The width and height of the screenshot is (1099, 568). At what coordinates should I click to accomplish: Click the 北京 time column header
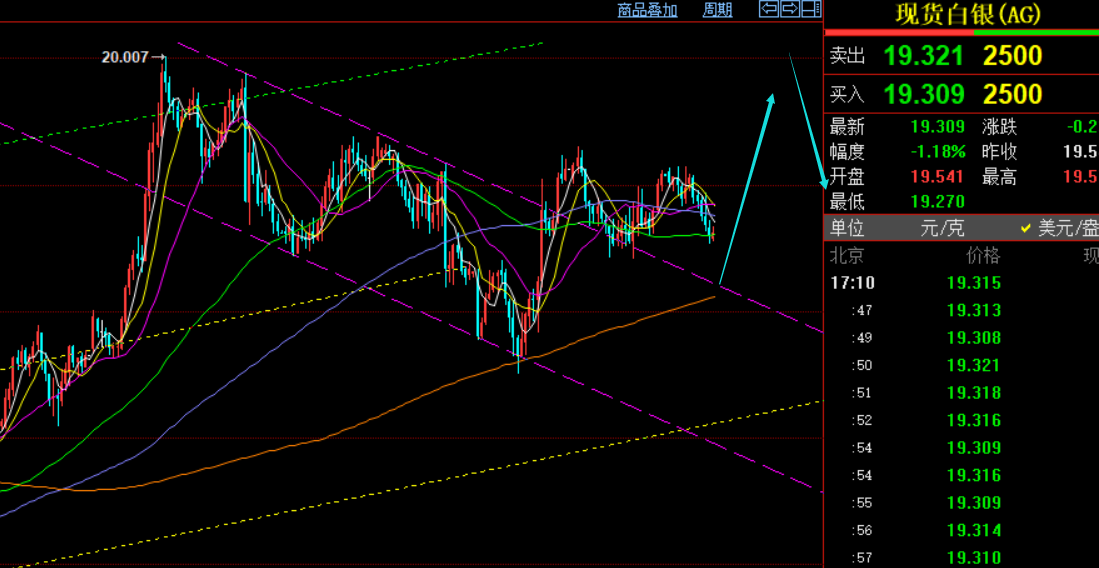pos(846,256)
